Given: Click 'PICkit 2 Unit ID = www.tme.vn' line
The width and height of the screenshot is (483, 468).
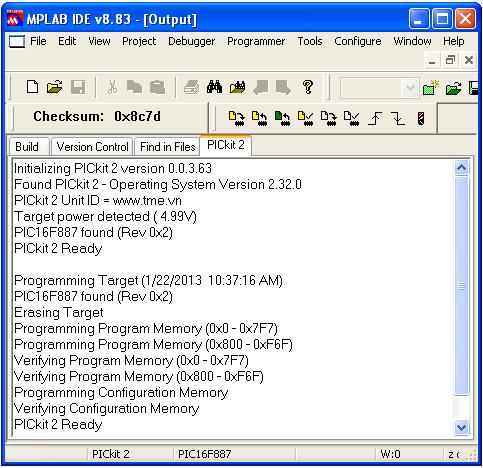Looking at the screenshot, I should pos(98,201).
